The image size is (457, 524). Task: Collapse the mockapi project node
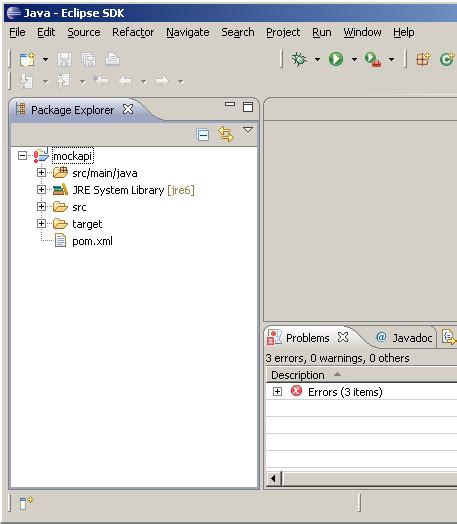click(x=22, y=156)
